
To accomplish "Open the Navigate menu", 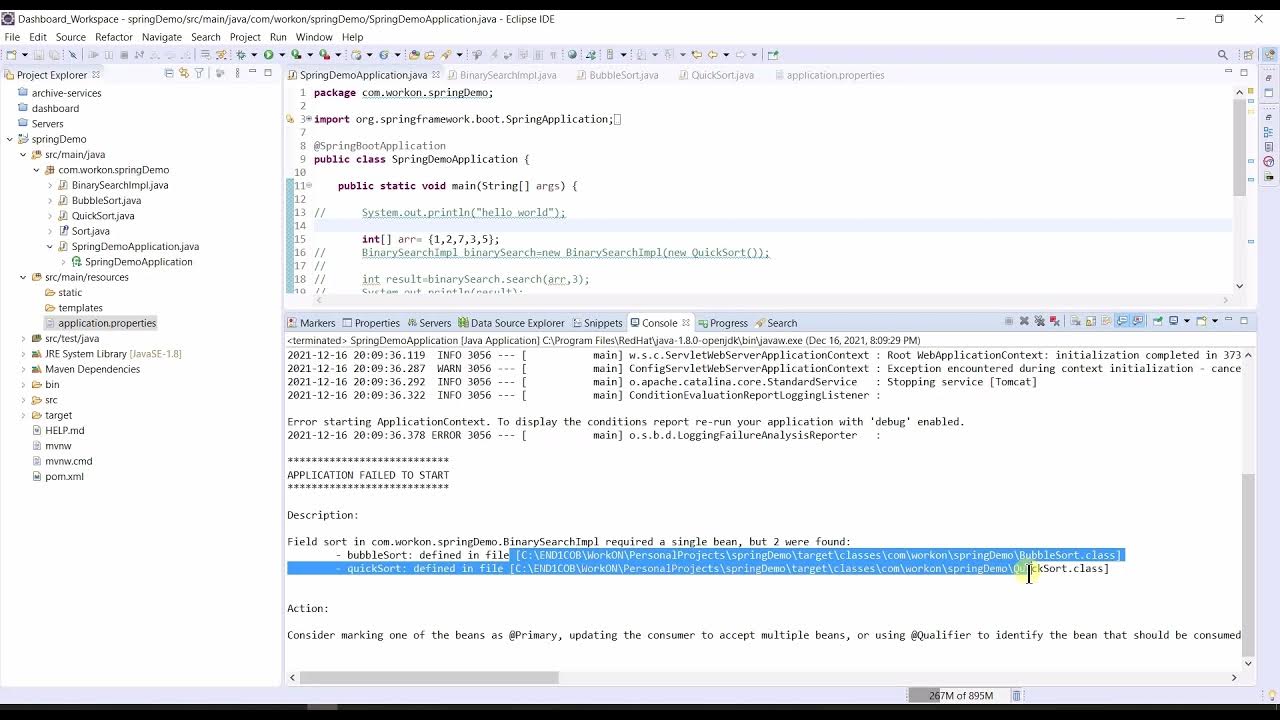I will tap(162, 37).
